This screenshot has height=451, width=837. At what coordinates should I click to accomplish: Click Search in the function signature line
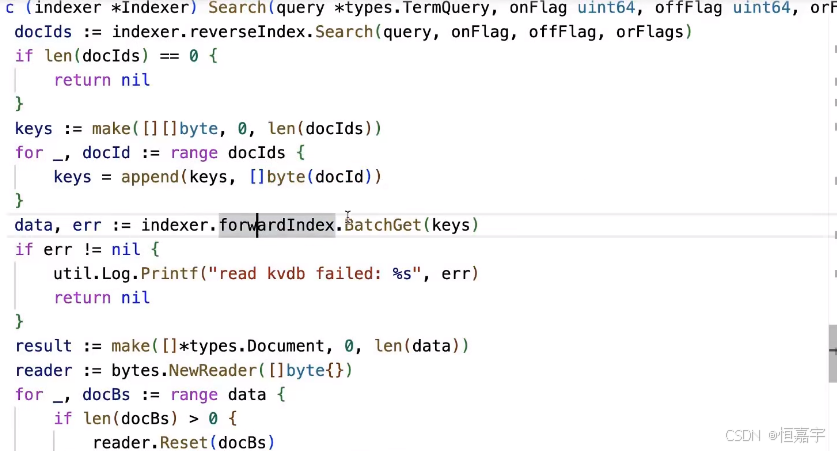(237, 8)
